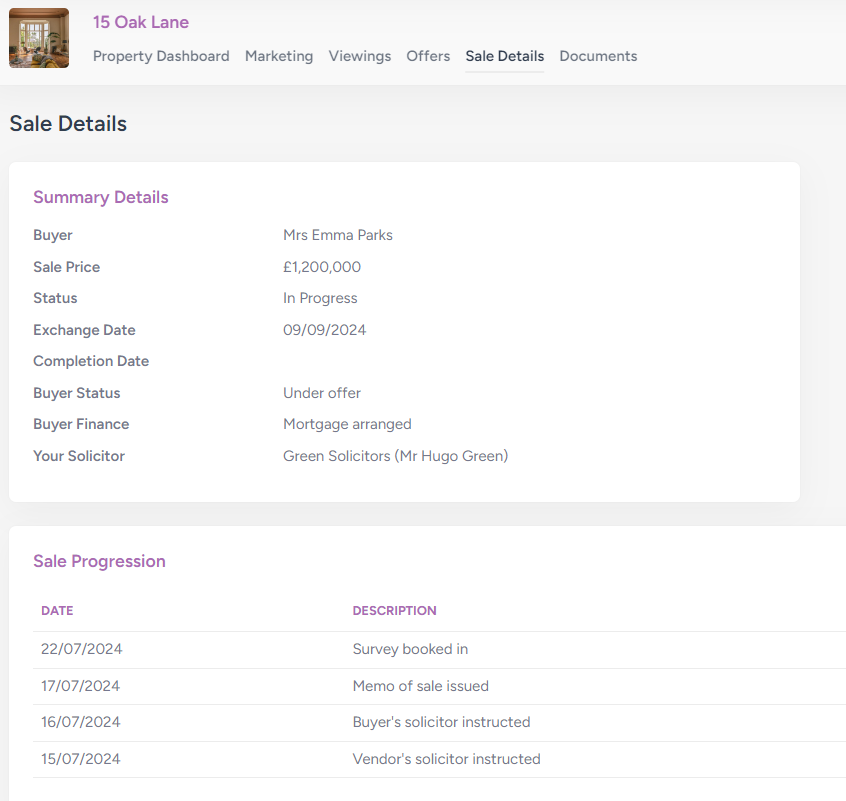This screenshot has width=846, height=801.
Task: Go to the Viewings tab
Action: coord(360,56)
